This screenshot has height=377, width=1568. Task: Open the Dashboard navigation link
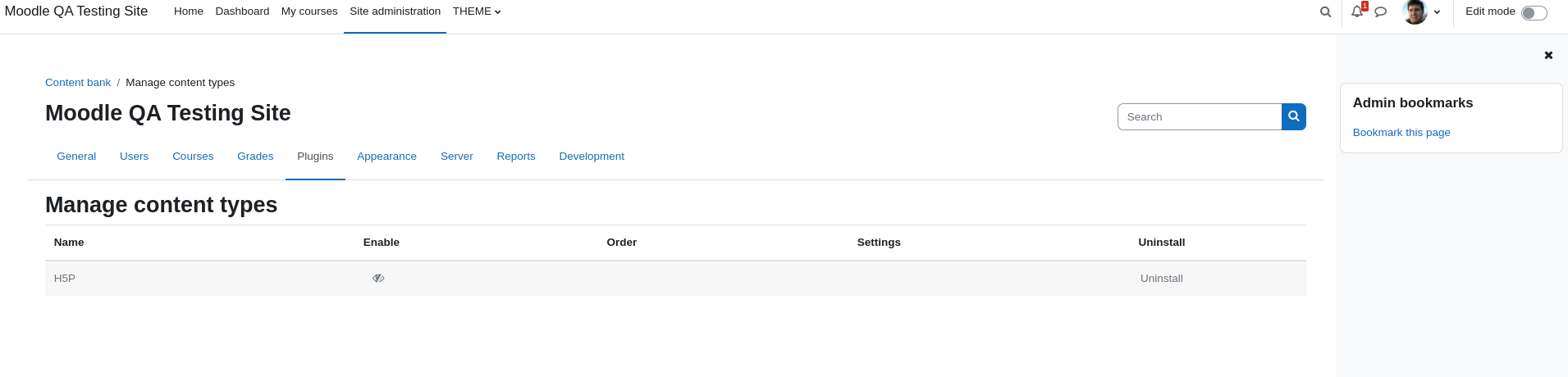point(242,11)
